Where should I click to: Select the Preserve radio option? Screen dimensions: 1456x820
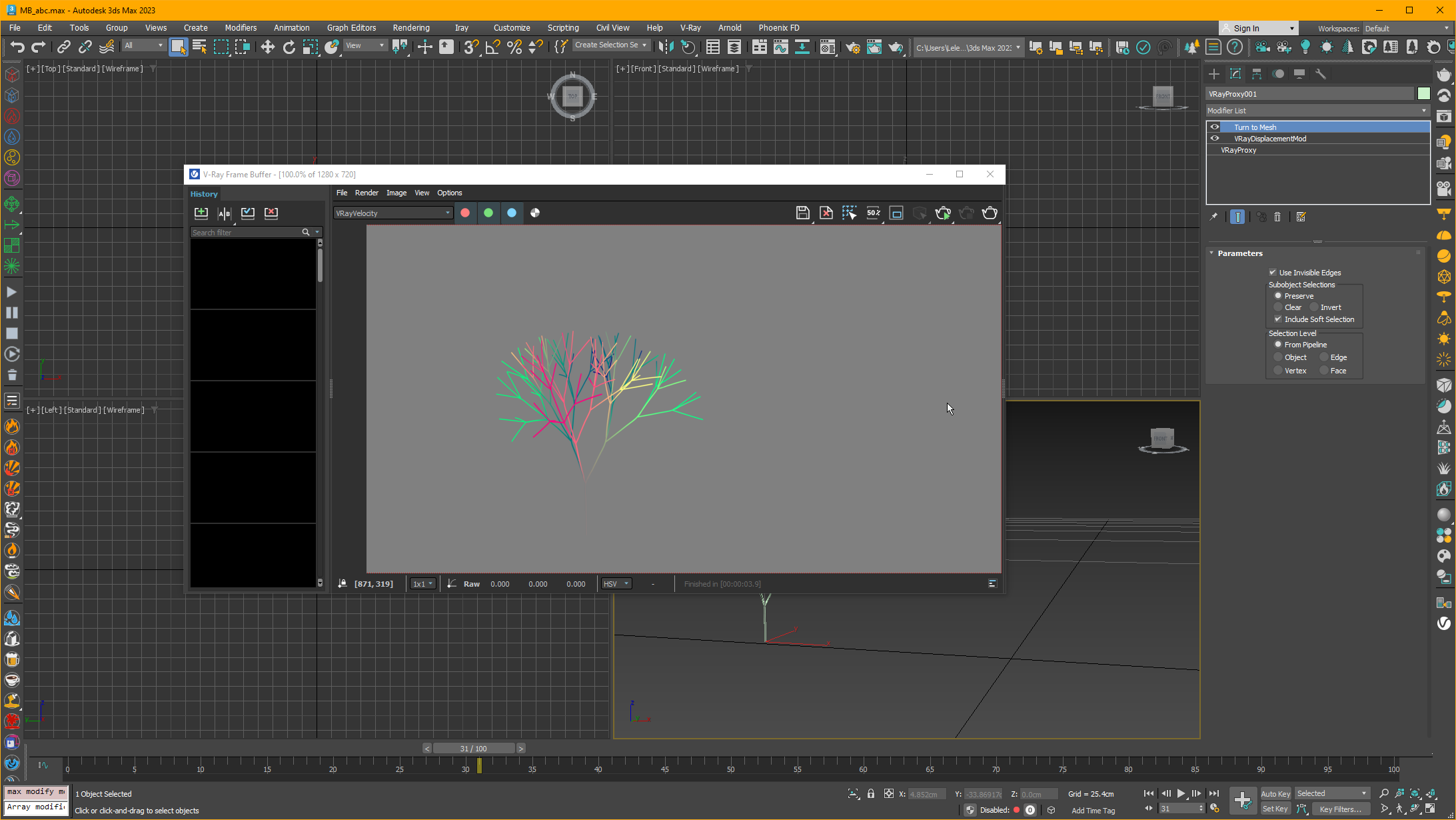(1278, 295)
